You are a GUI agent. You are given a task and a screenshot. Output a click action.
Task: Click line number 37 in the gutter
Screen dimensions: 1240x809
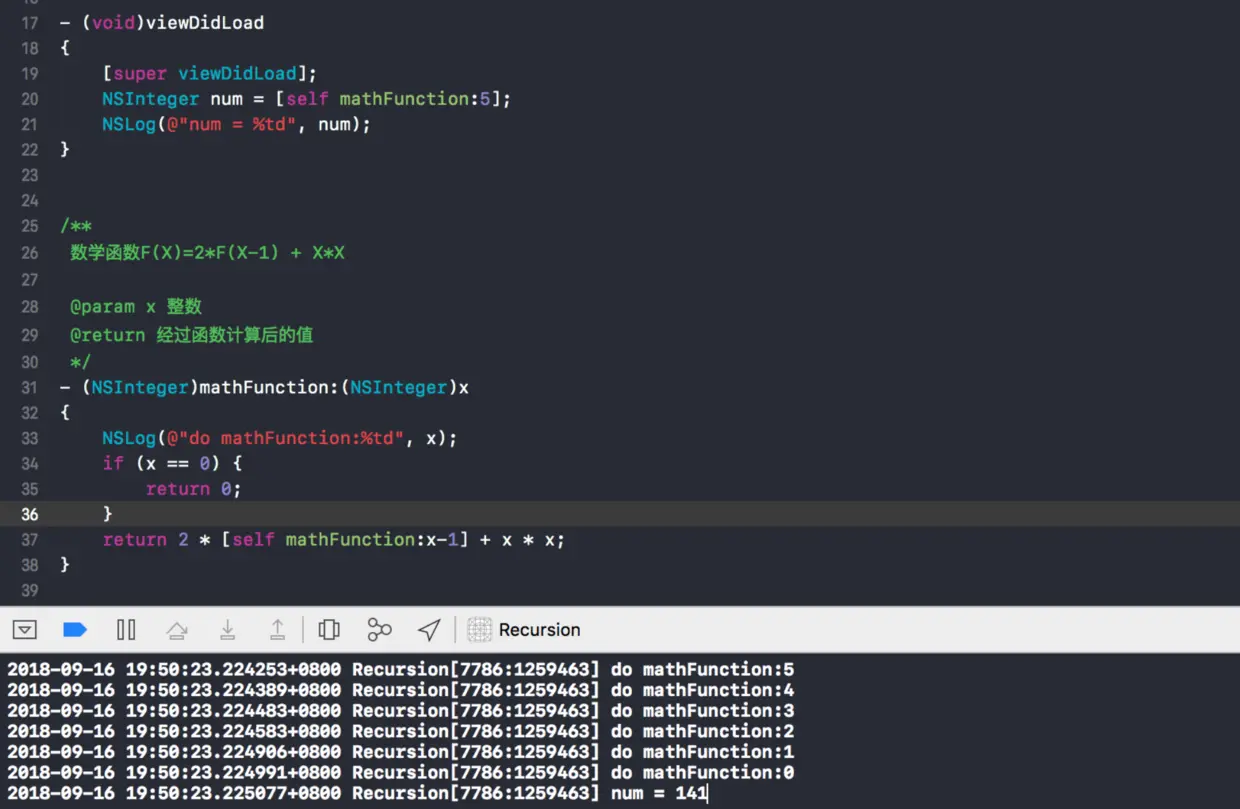[29, 540]
